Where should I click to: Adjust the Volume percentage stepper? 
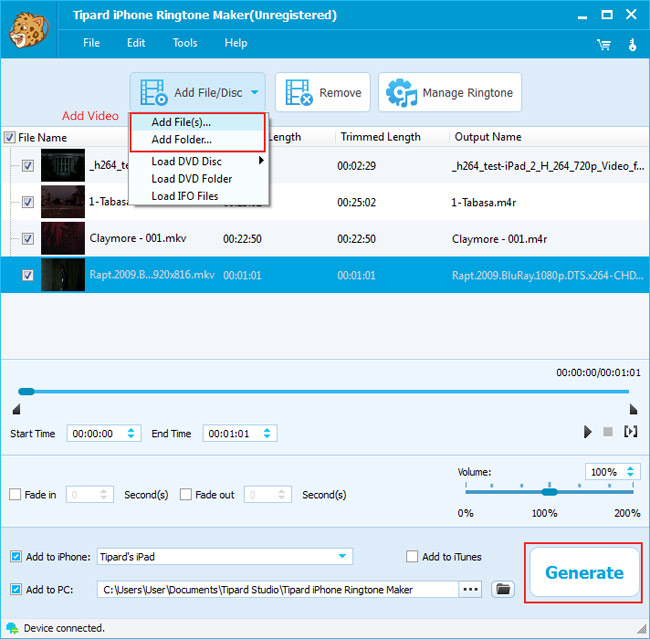point(631,472)
